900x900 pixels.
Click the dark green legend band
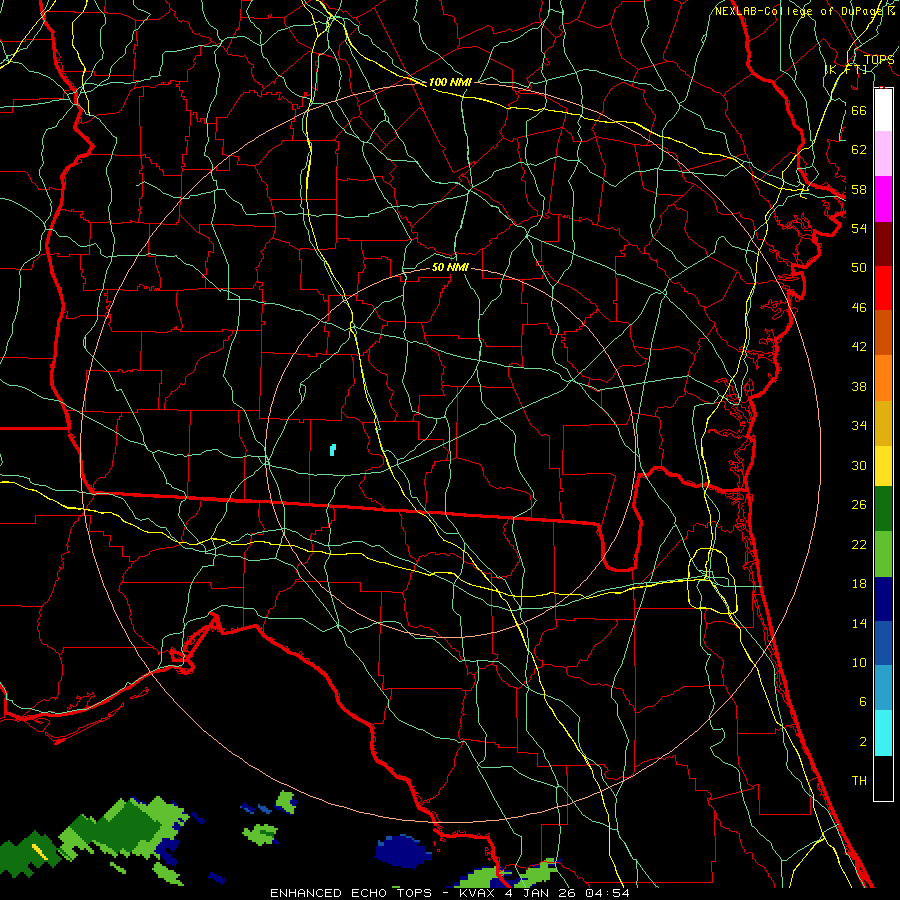click(x=883, y=509)
